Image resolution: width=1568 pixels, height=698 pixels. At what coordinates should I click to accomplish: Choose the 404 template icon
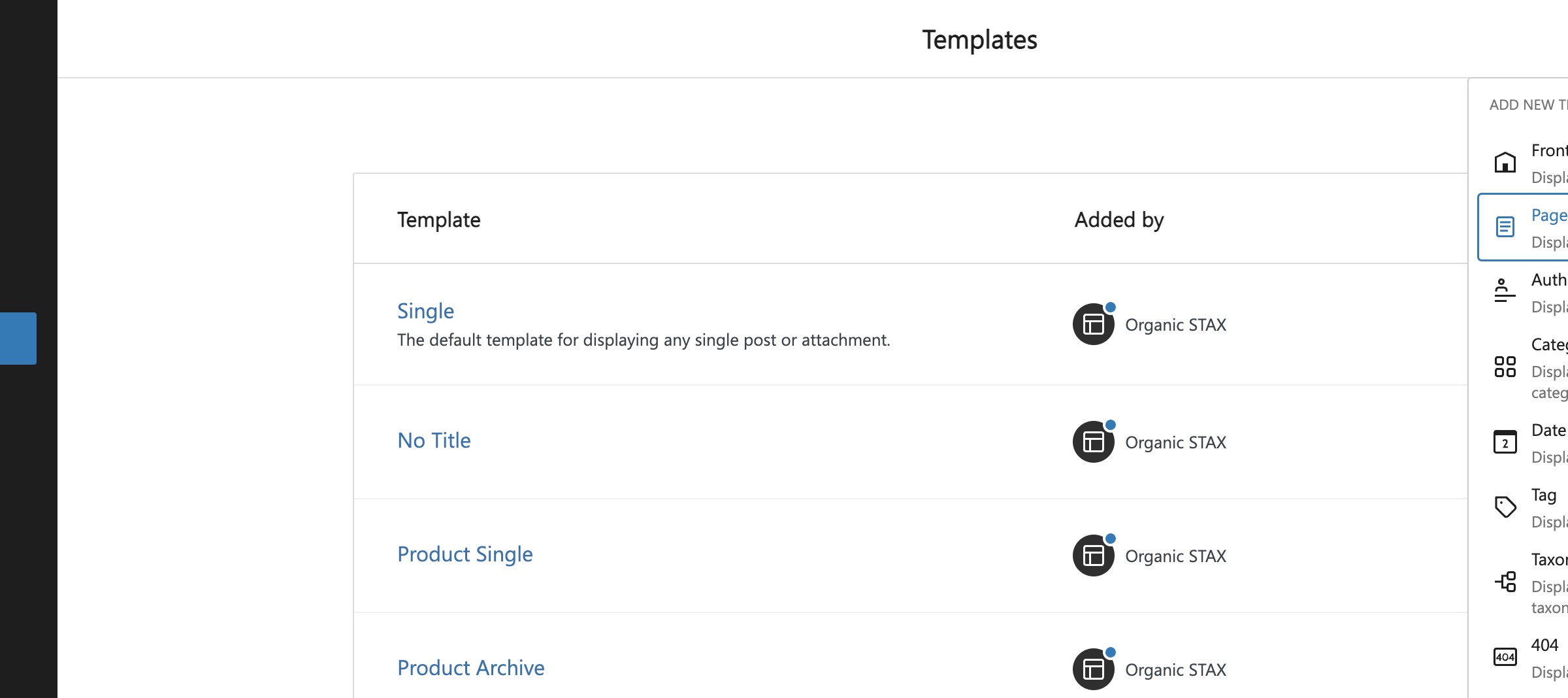click(x=1505, y=657)
